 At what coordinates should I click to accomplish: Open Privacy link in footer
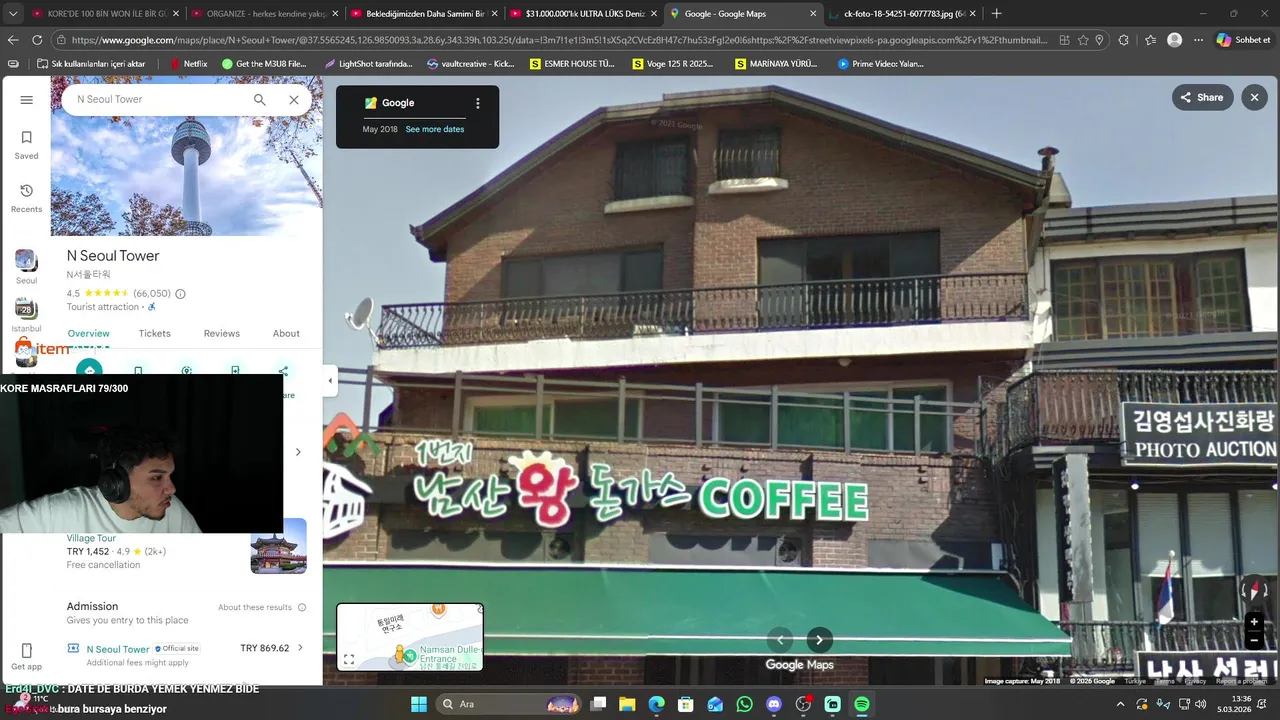click(1196, 681)
